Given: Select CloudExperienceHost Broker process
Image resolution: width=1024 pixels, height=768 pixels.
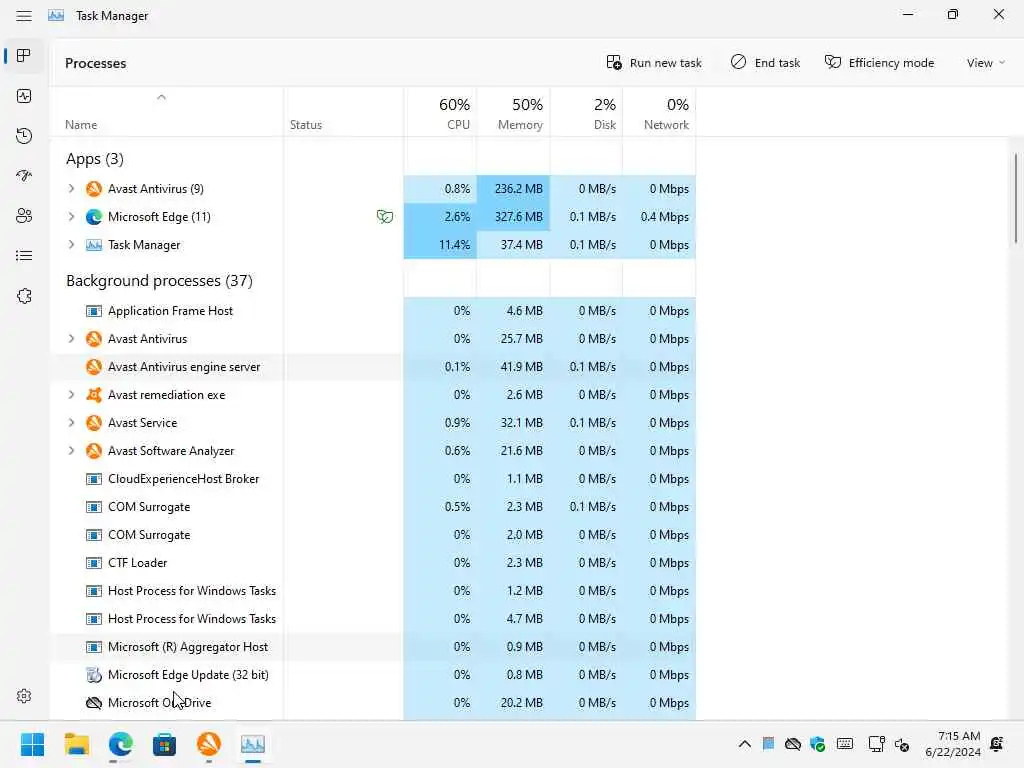Looking at the screenshot, I should pyautogui.click(x=373, y=479).
